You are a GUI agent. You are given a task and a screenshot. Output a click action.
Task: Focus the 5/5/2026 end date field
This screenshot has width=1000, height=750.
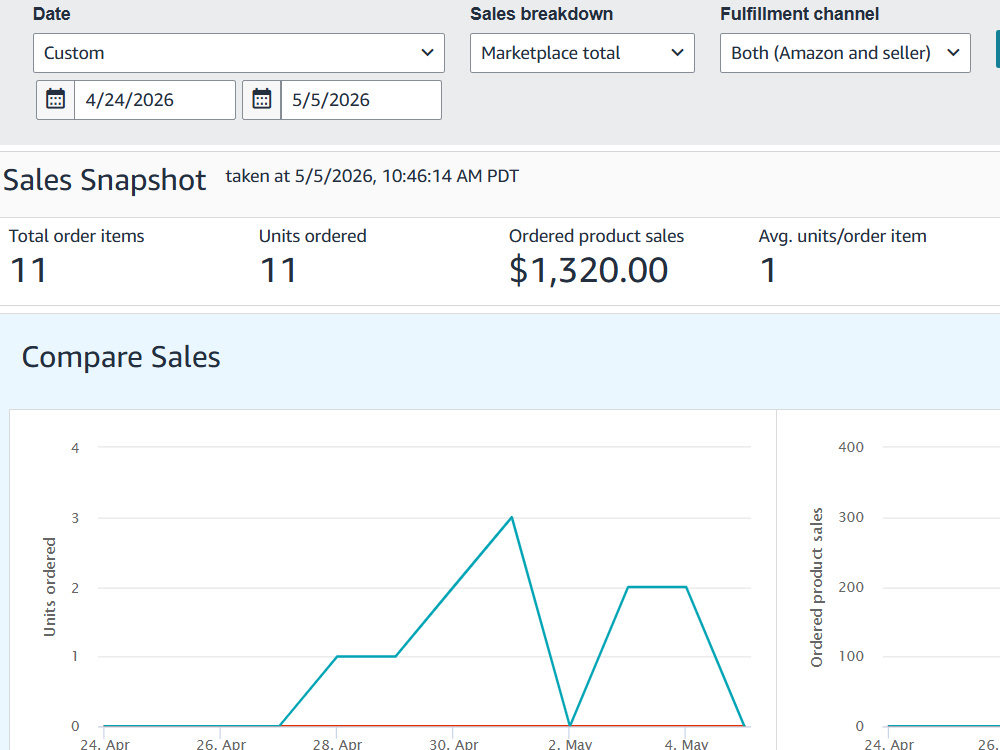(361, 99)
